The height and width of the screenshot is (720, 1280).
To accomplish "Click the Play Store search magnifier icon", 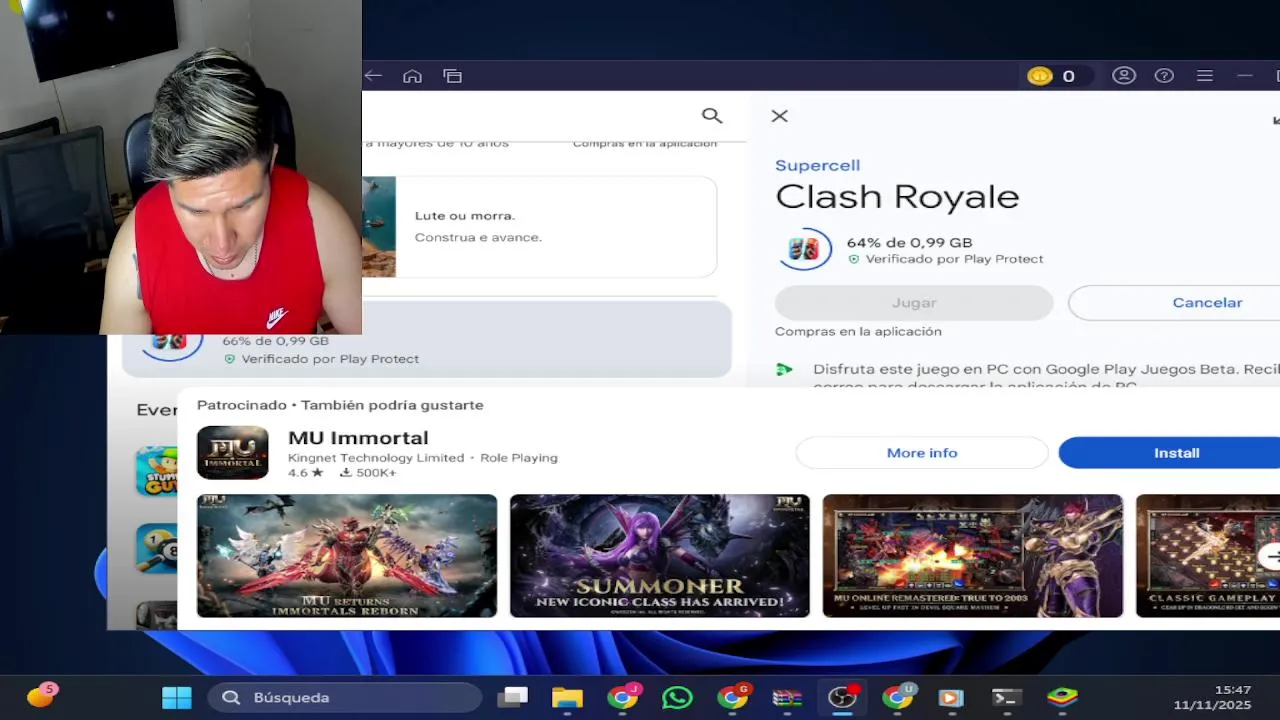I will pyautogui.click(x=712, y=116).
